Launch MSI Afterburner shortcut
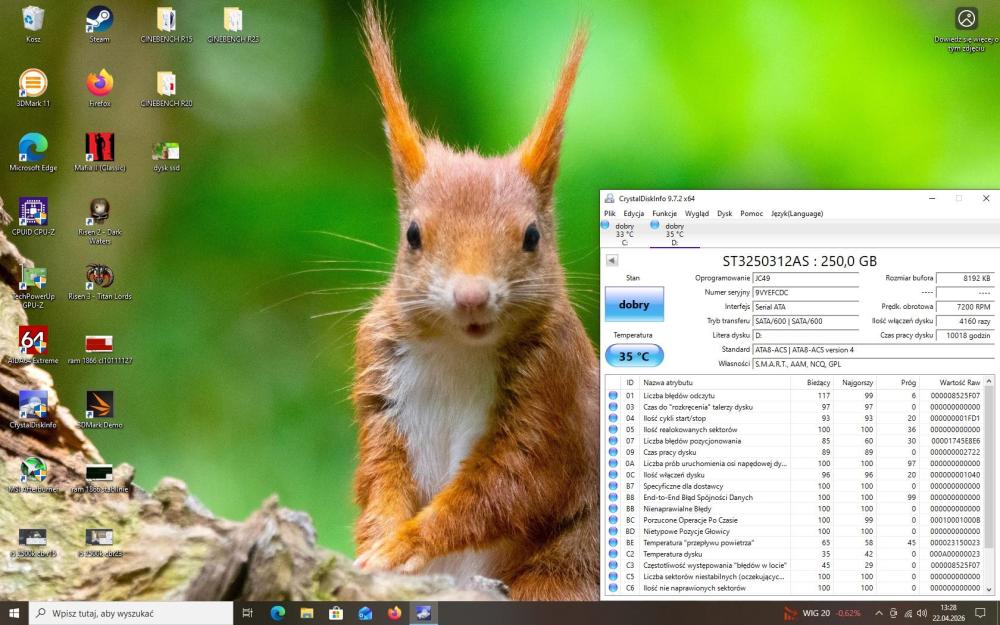The height and width of the screenshot is (625, 1000). (x=33, y=475)
